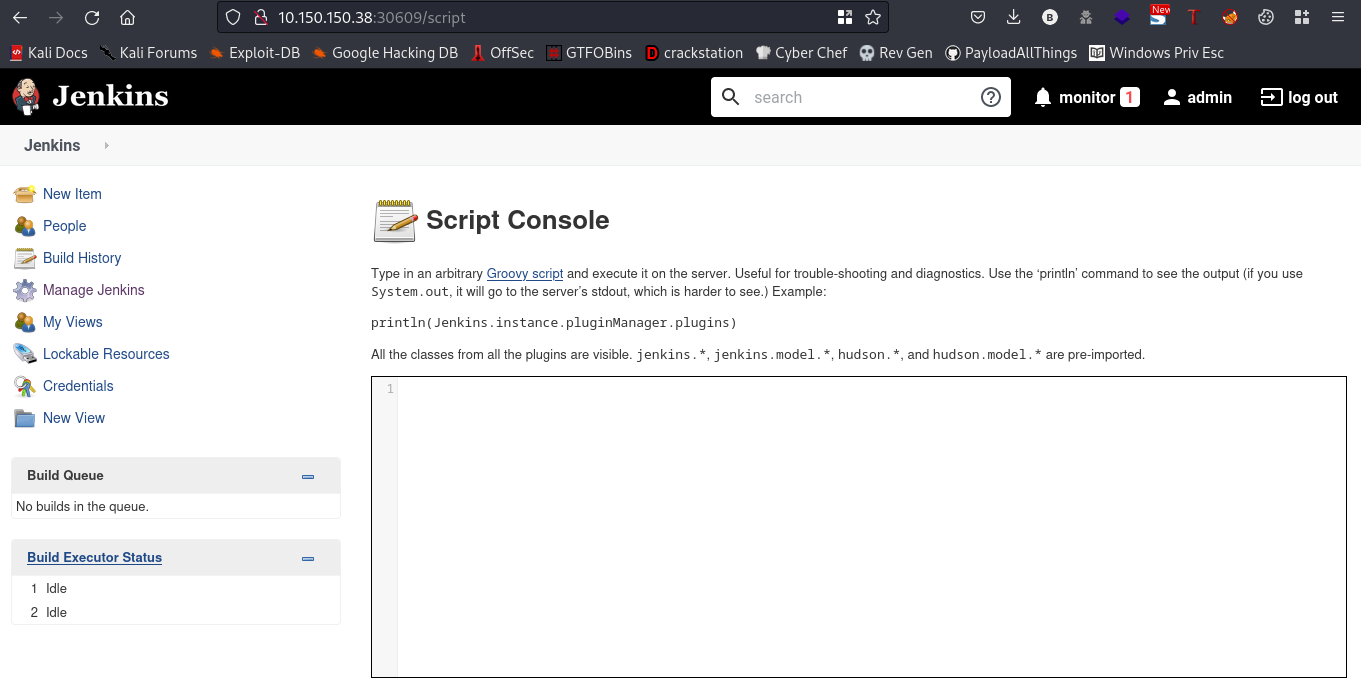Open the OffSec bookmark
Image resolution: width=1361 pixels, height=688 pixels.
click(x=503, y=53)
